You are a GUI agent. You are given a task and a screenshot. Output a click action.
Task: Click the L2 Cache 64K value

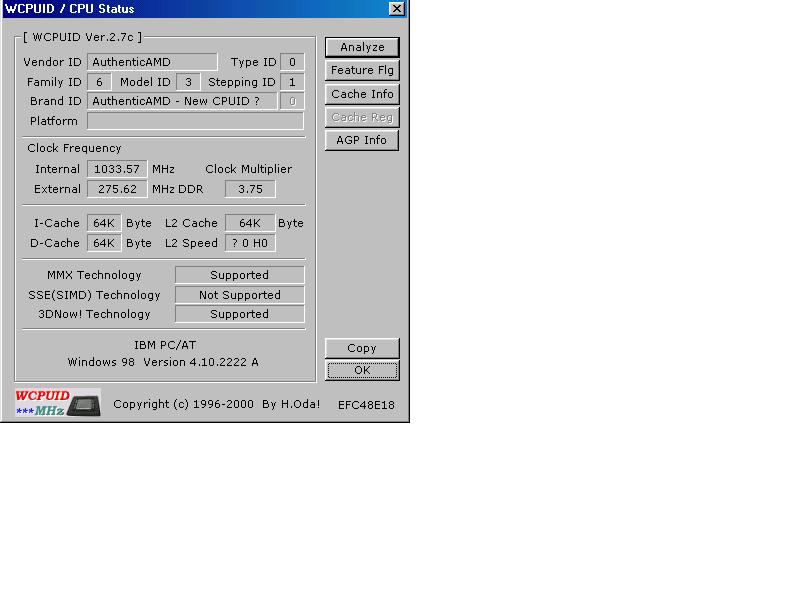(x=250, y=223)
